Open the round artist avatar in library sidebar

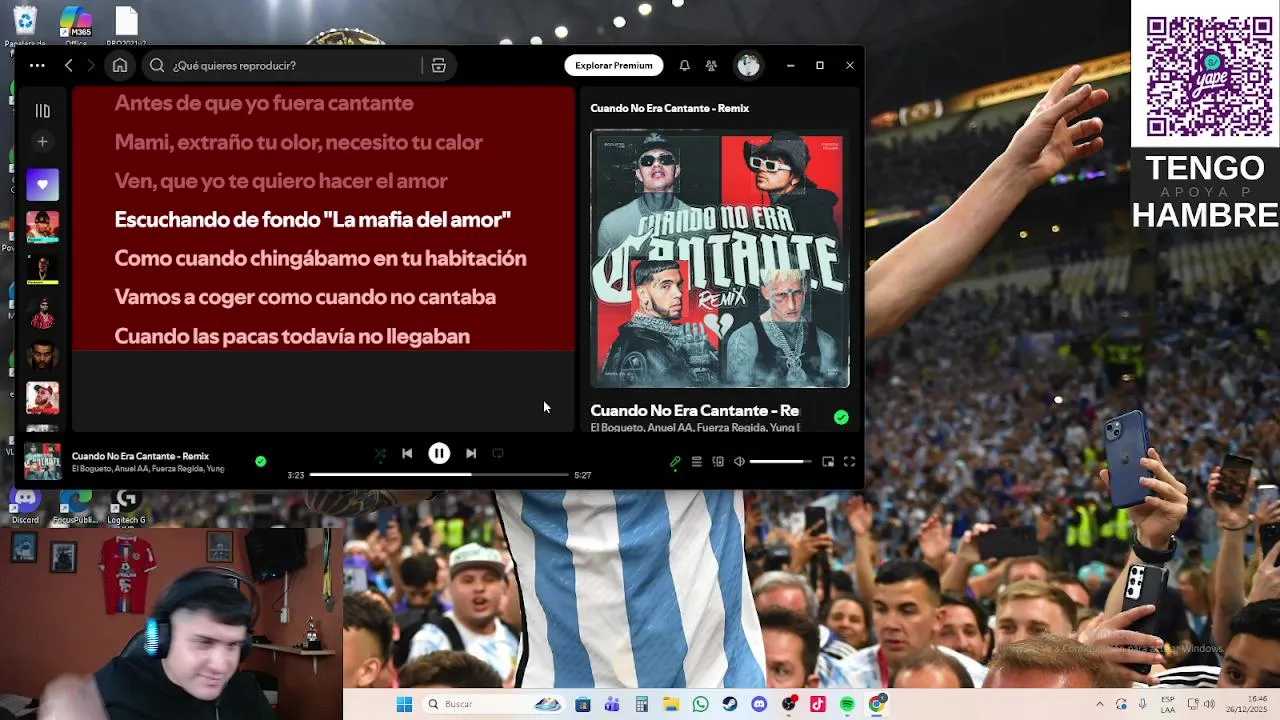coord(42,356)
